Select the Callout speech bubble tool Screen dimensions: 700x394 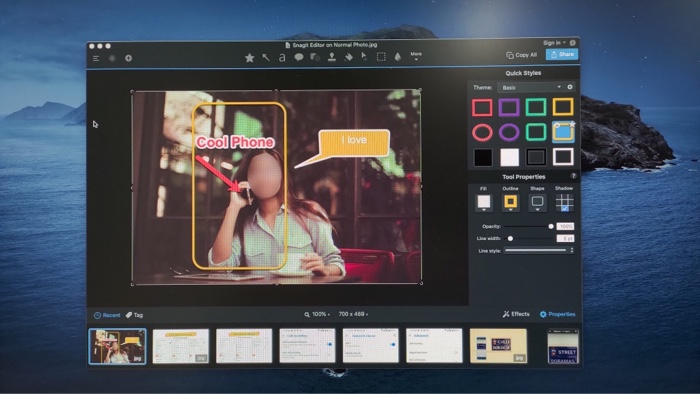tap(299, 58)
